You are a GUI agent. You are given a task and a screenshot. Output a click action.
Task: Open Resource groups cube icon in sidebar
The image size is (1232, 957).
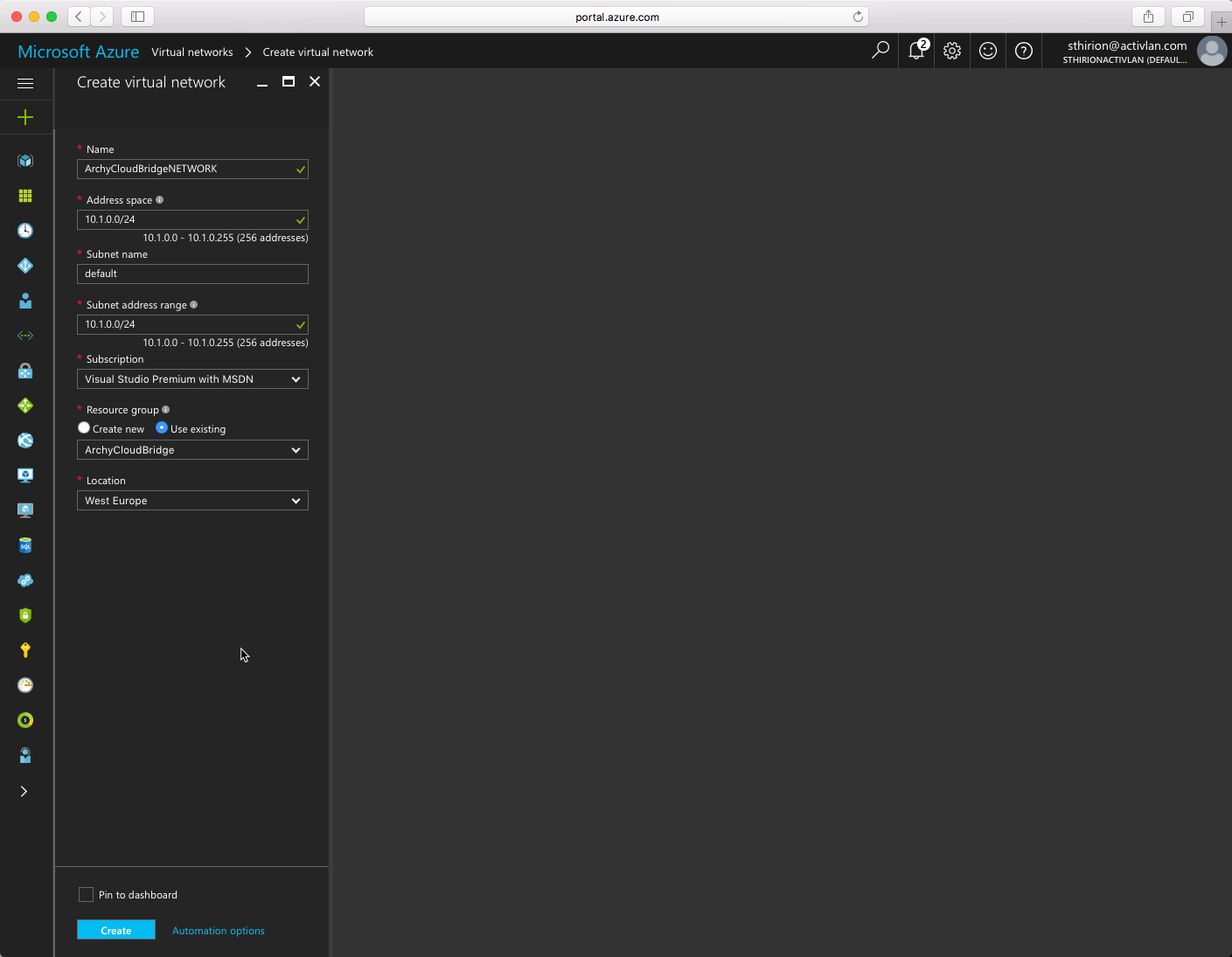[x=25, y=161]
